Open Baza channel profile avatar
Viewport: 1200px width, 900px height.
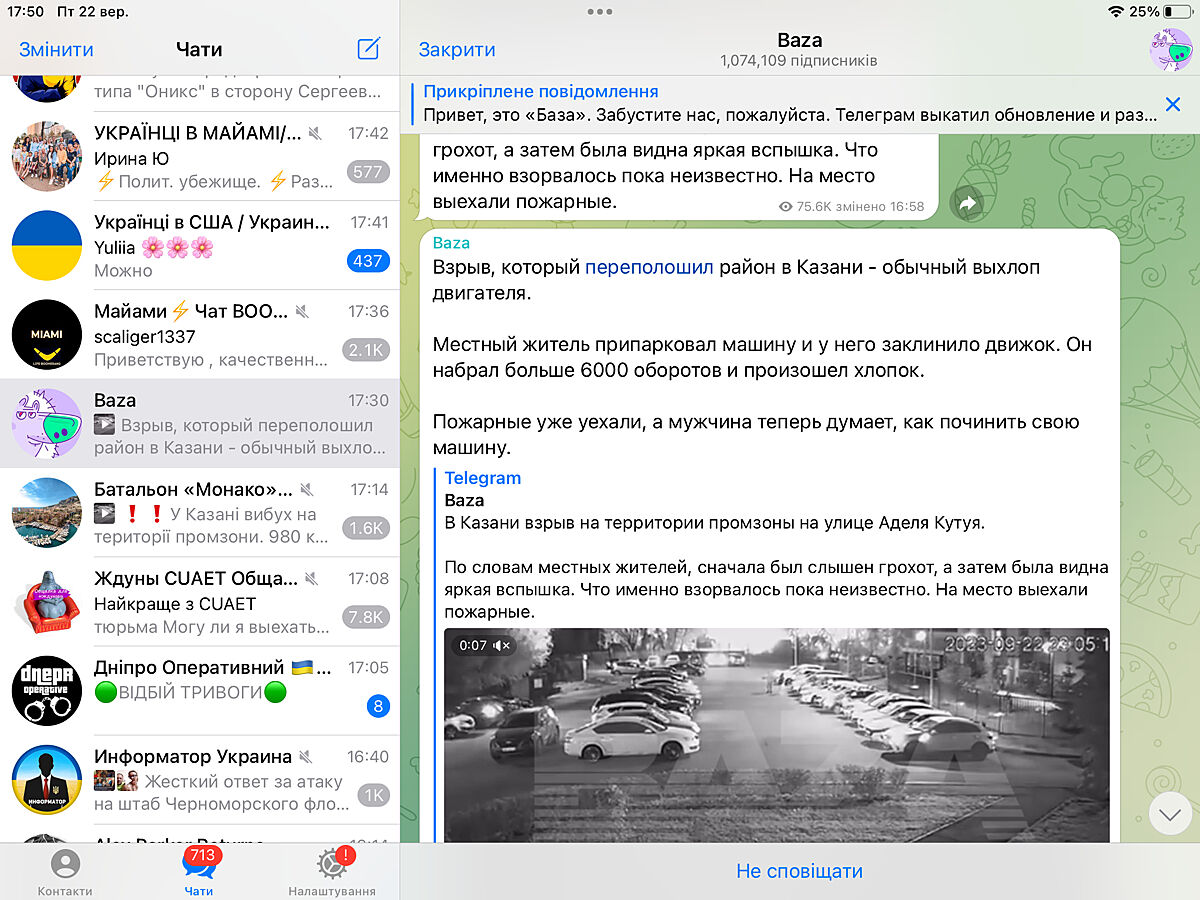point(1170,50)
